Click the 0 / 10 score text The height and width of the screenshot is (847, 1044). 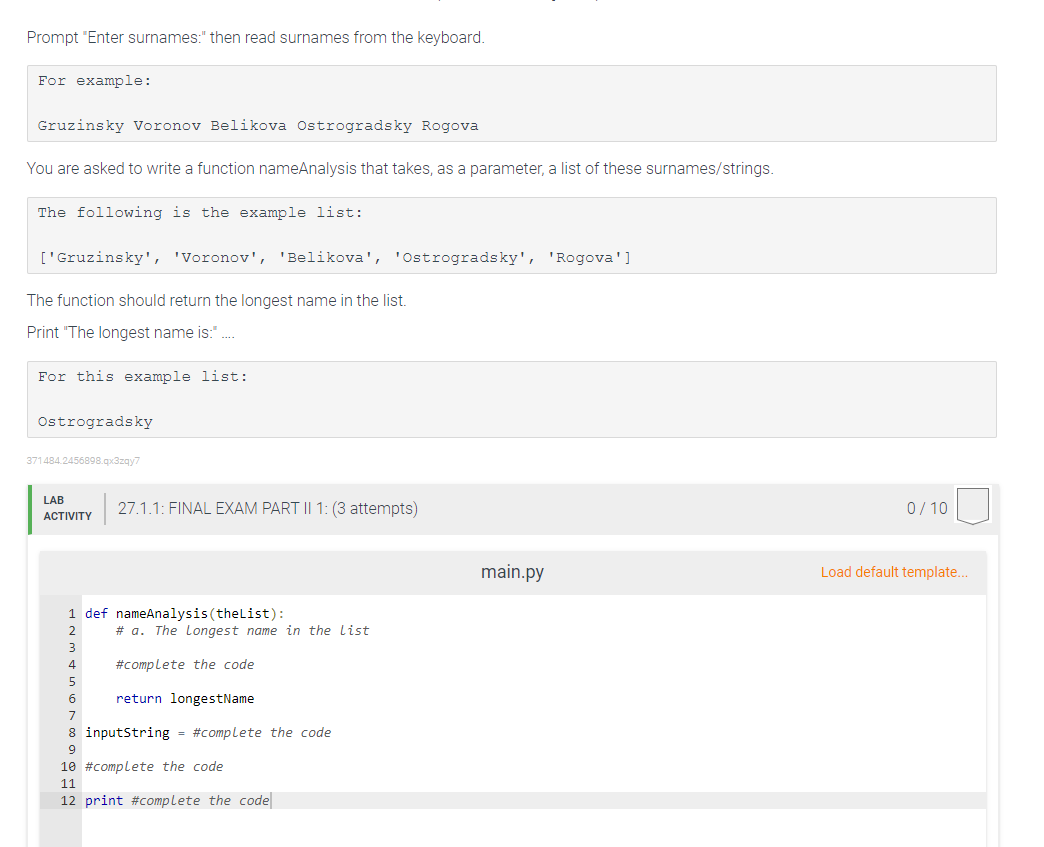click(x=926, y=508)
